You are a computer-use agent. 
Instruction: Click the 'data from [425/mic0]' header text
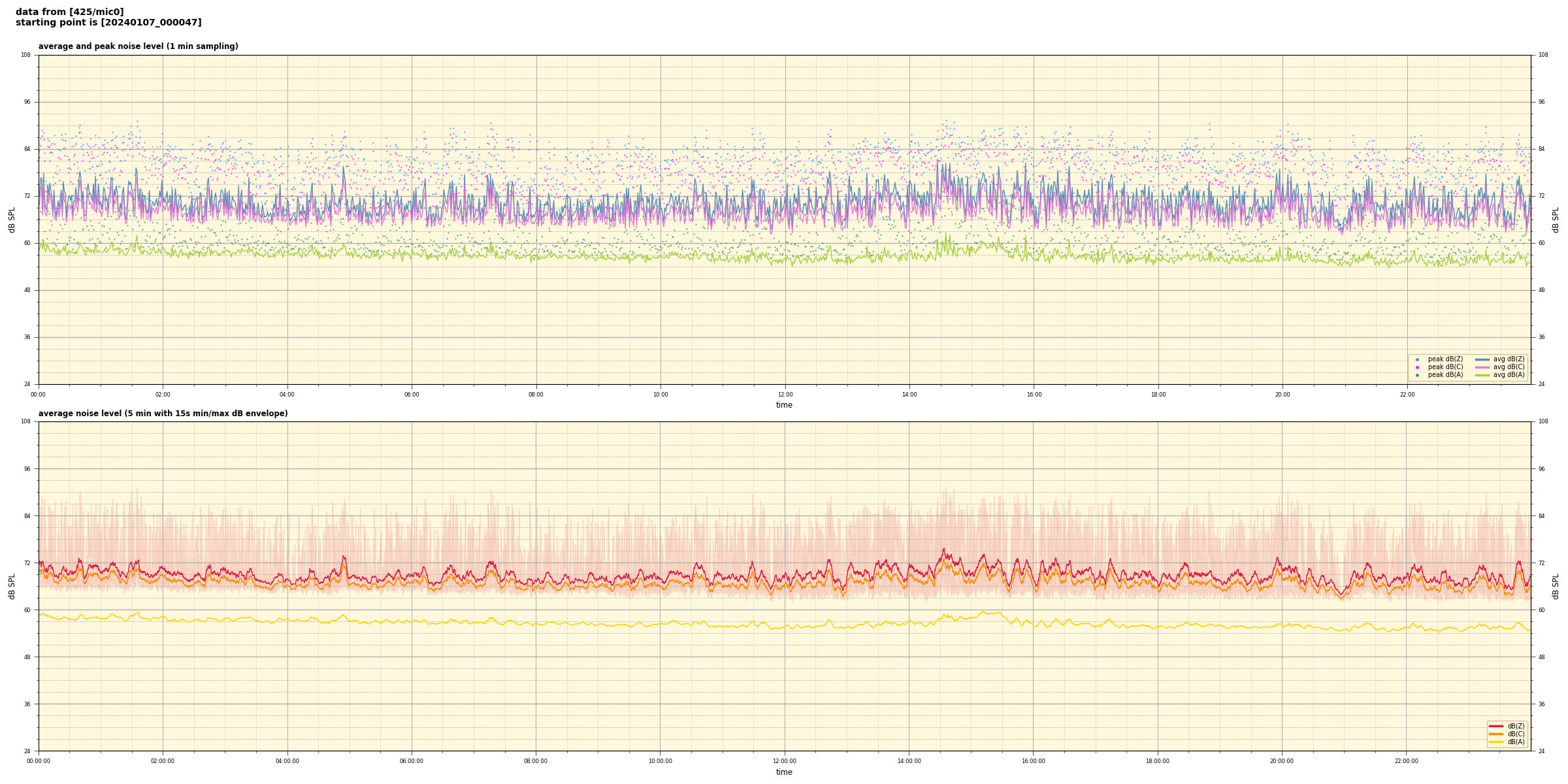tap(69, 12)
